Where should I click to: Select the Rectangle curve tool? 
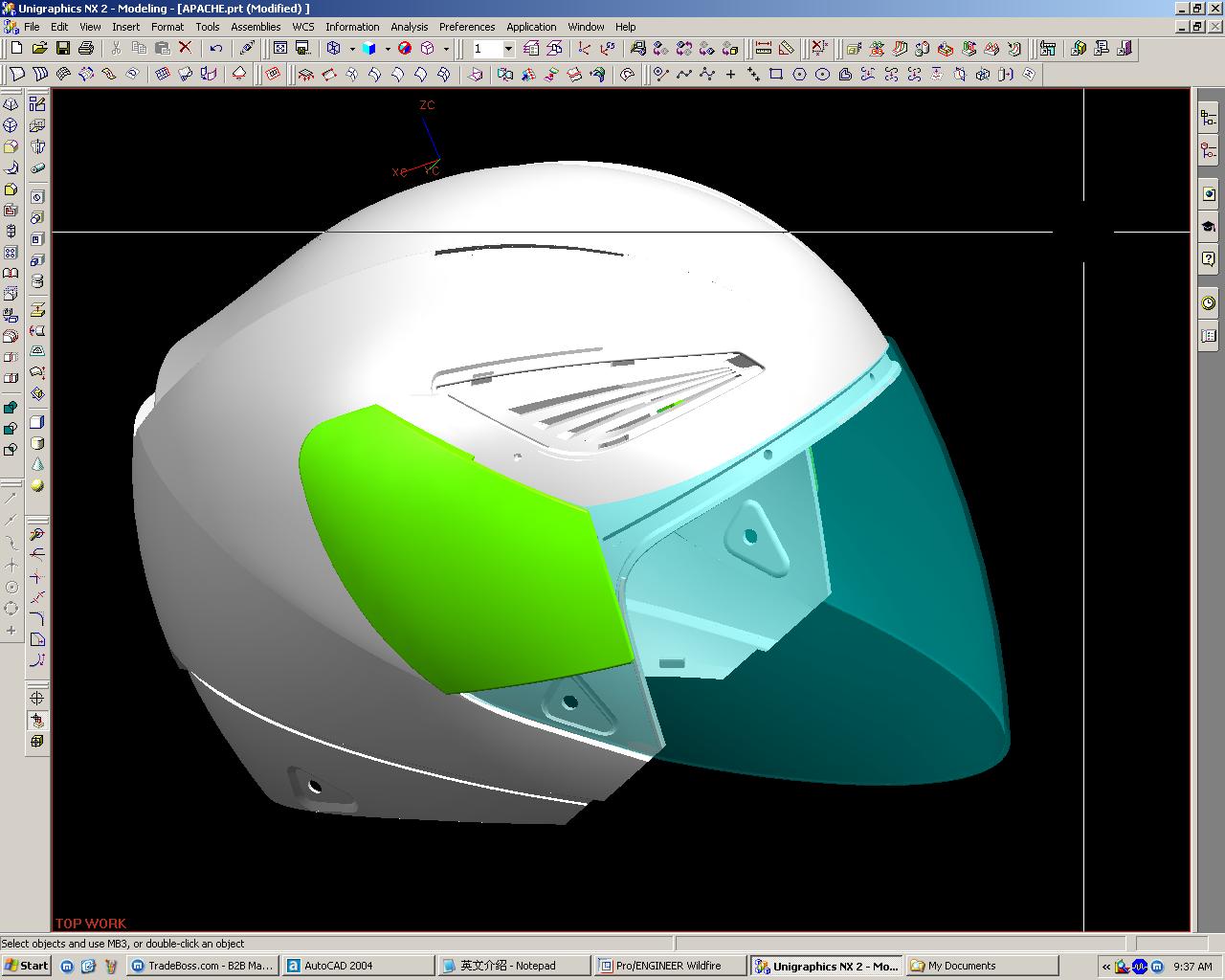click(x=776, y=74)
